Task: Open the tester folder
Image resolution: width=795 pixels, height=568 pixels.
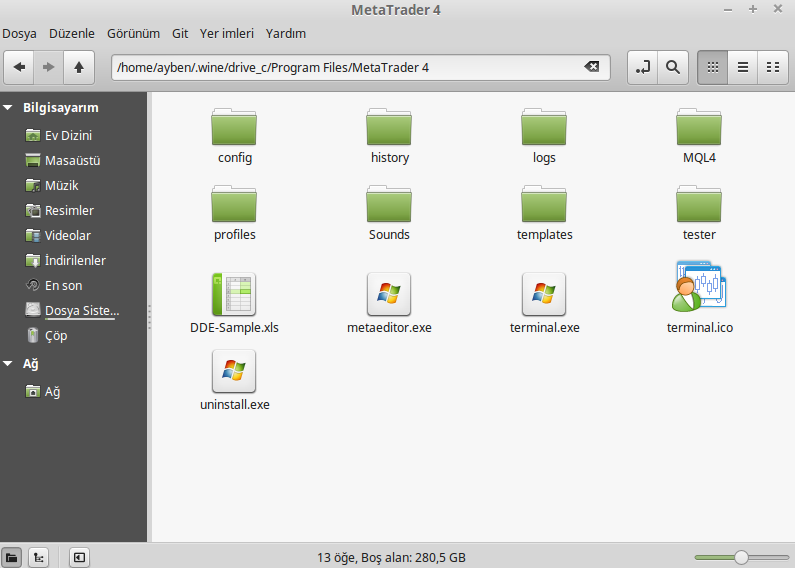Action: click(x=699, y=214)
